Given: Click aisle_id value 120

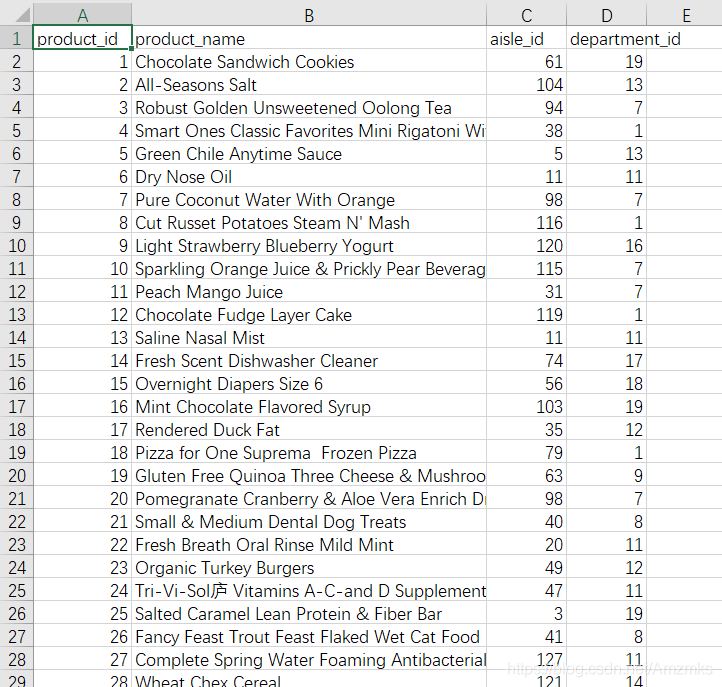Looking at the screenshot, I should [526, 245].
